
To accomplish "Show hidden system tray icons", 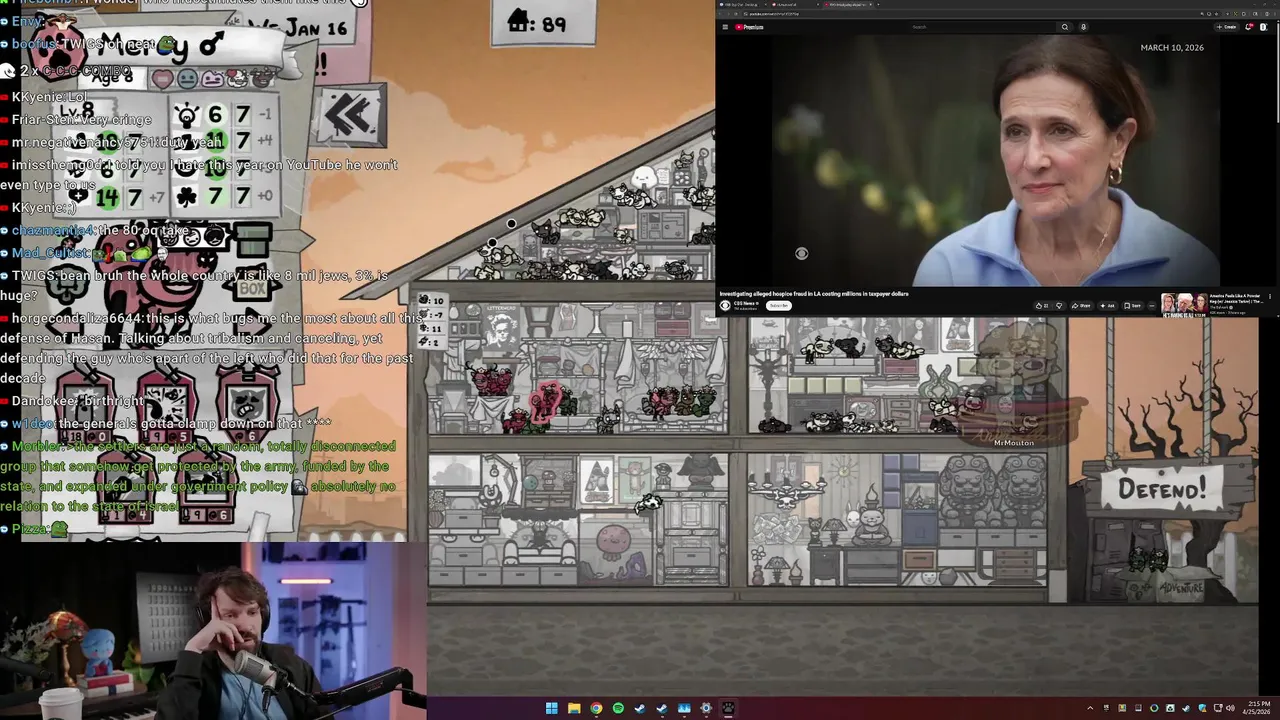I will (x=1090, y=708).
